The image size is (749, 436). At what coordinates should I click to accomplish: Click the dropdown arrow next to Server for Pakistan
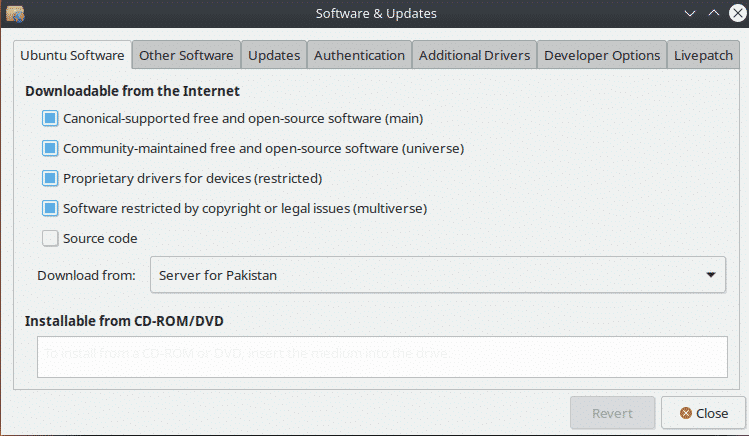tap(711, 275)
